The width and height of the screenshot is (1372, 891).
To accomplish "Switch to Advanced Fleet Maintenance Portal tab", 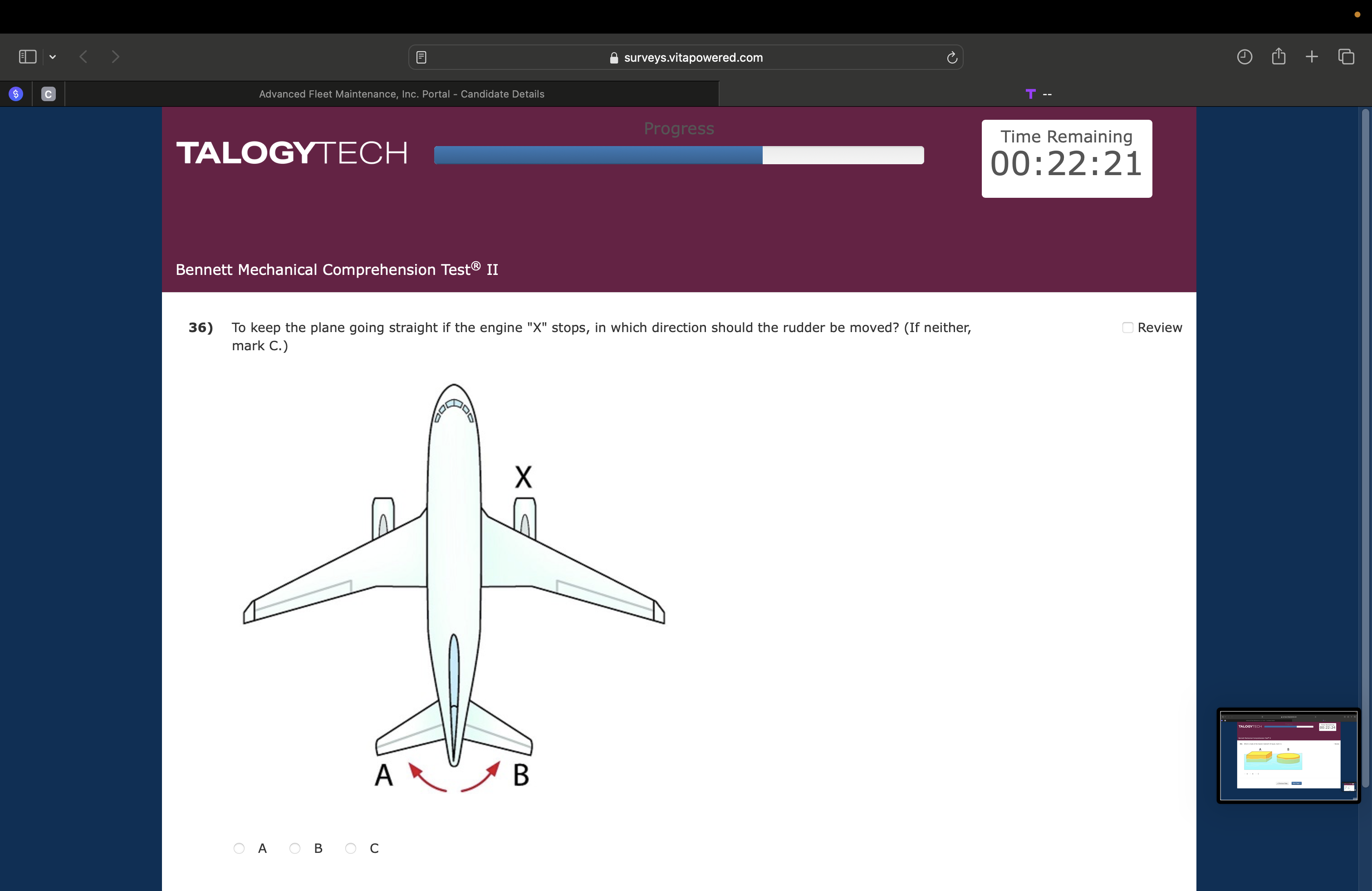I will [401, 94].
